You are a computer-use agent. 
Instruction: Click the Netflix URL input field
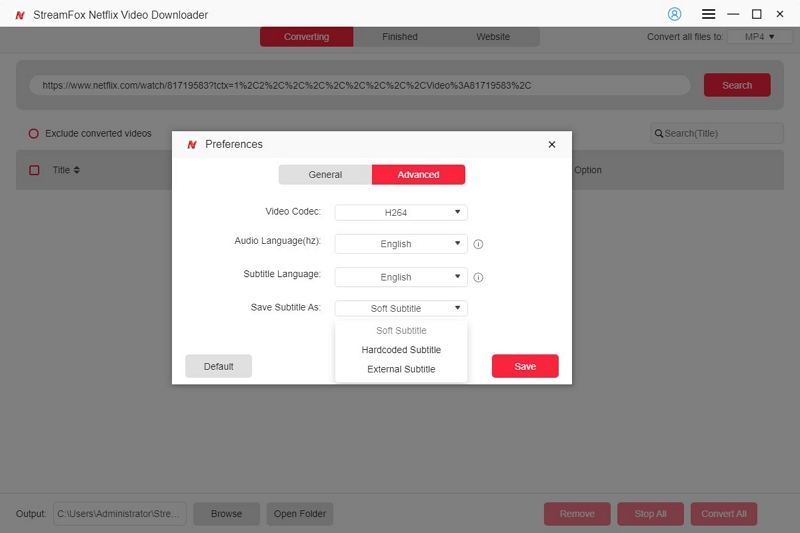pyautogui.click(x=360, y=85)
